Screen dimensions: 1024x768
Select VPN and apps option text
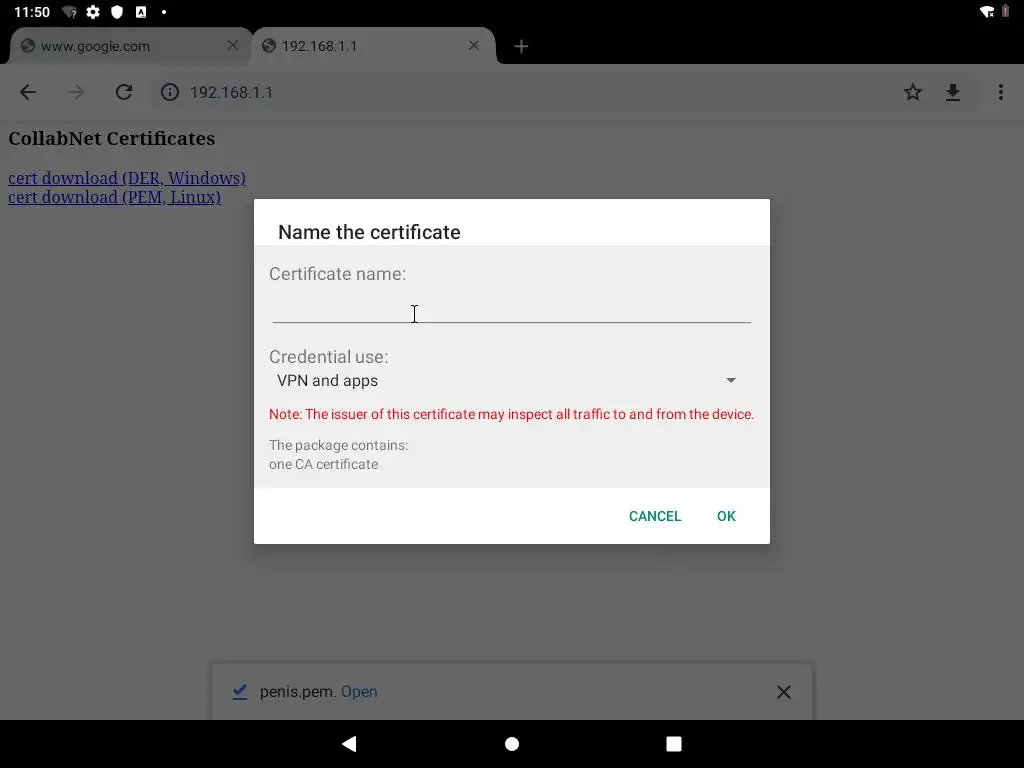[327, 380]
